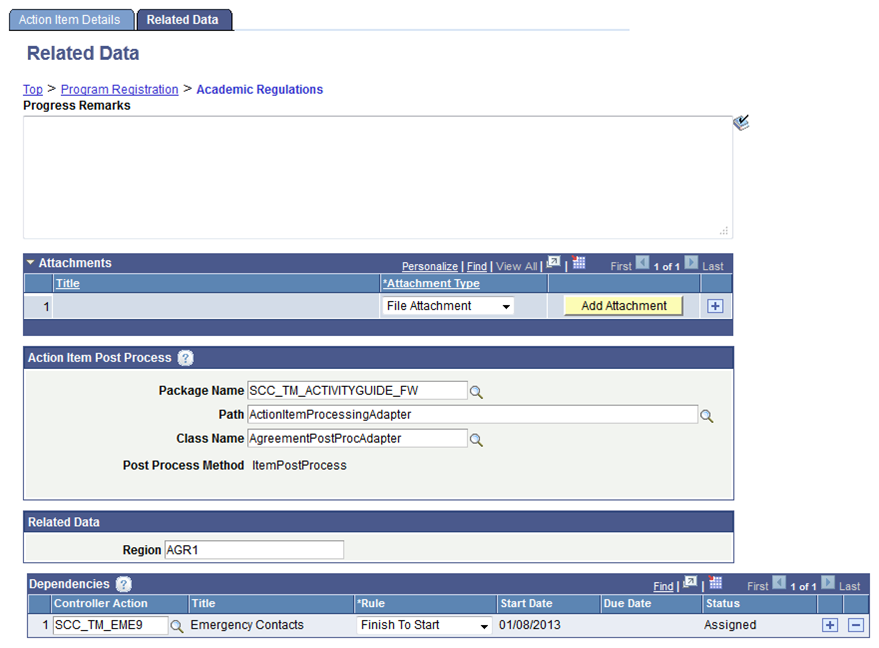Image resolution: width=879 pixels, height=648 pixels.
Task: Download the Dependencies grid to Excel
Action: tap(716, 583)
